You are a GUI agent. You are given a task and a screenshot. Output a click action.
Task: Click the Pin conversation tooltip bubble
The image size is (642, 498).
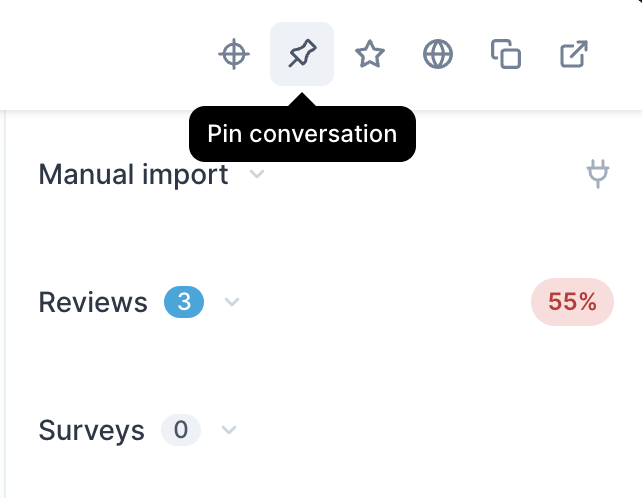click(302, 134)
